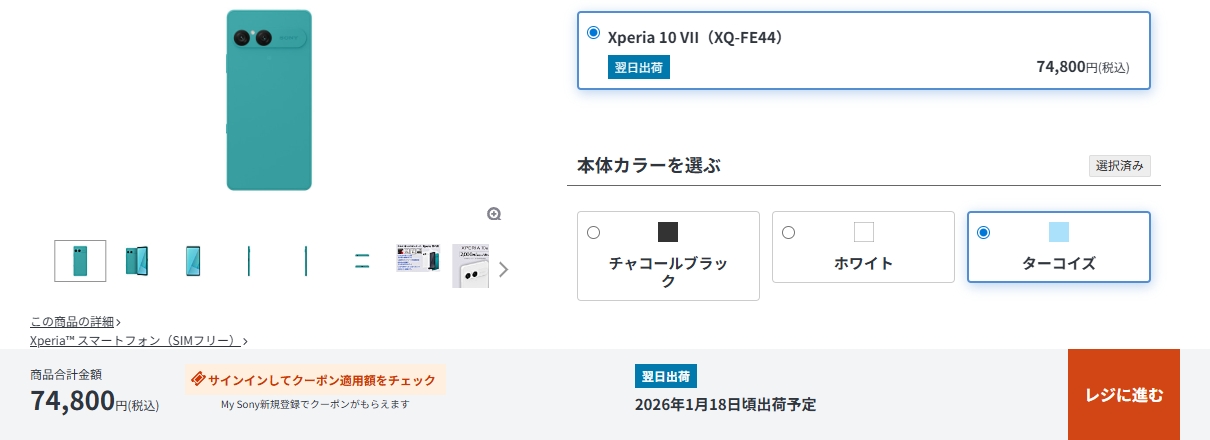Viewport: 1210px width, 440px height.
Task: Choose the ホワイト color radio option
Action: [x=788, y=233]
